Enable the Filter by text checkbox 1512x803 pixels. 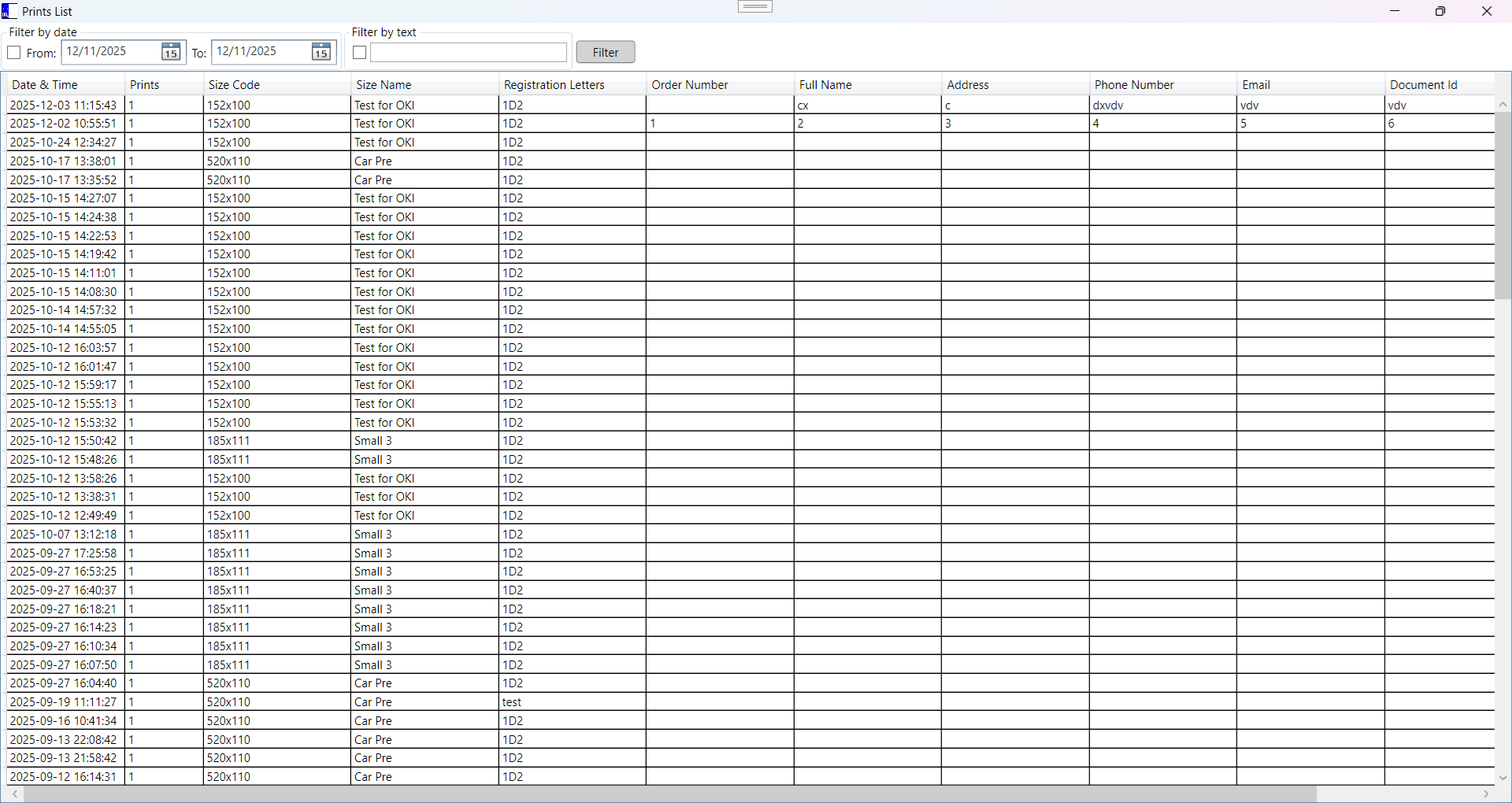point(360,53)
